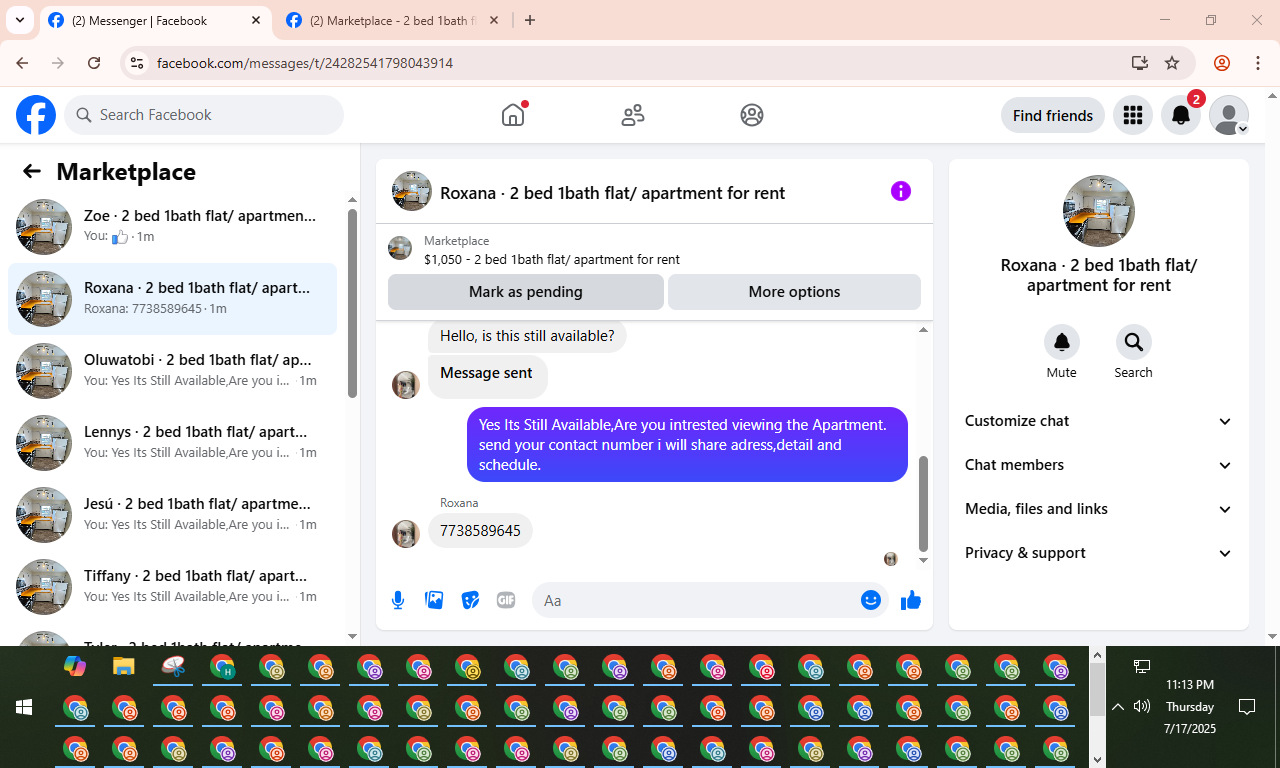Click the Find friends button
1280x768 pixels.
tap(1053, 115)
